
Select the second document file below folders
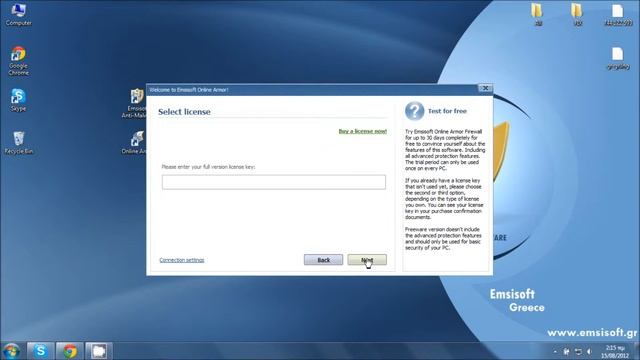pyautogui.click(x=618, y=58)
